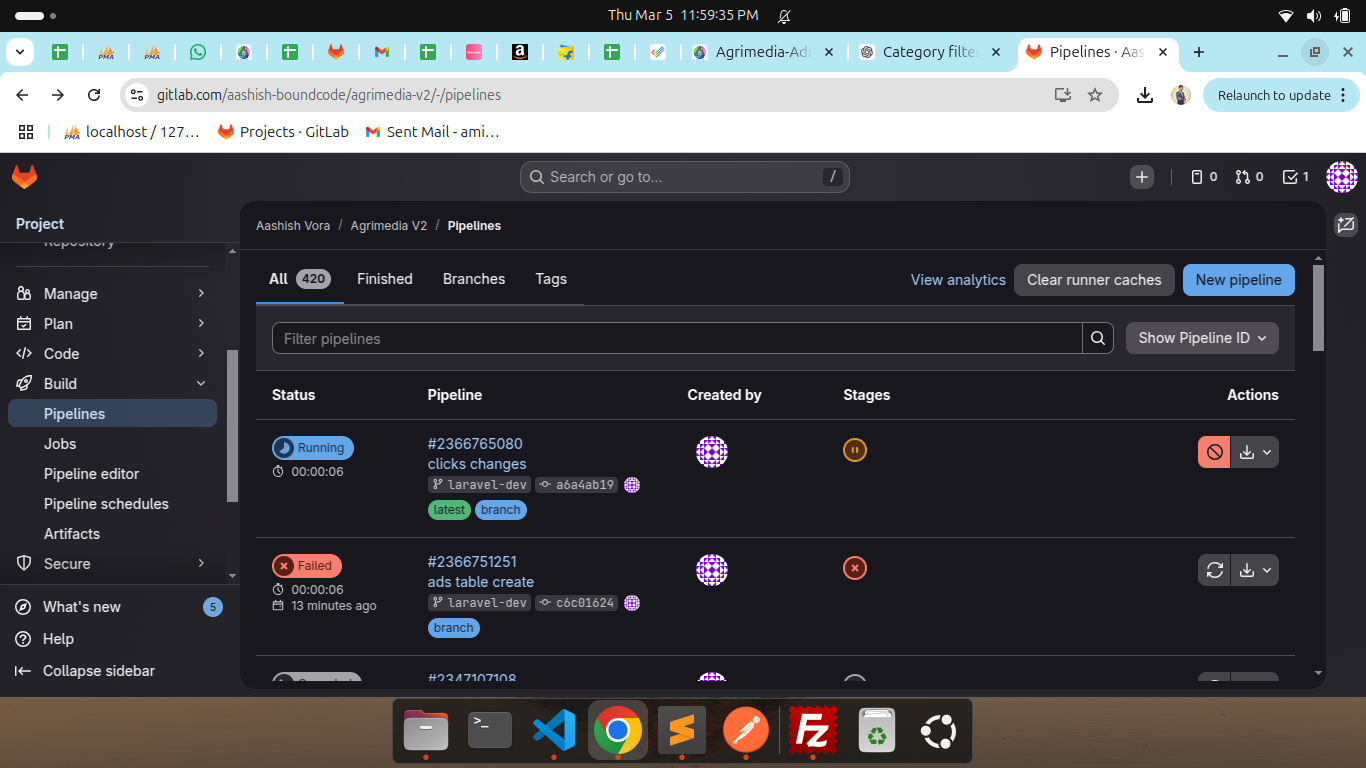Viewport: 1366px width, 768px height.
Task: Click the paused stage icon of running pipeline
Action: [855, 450]
